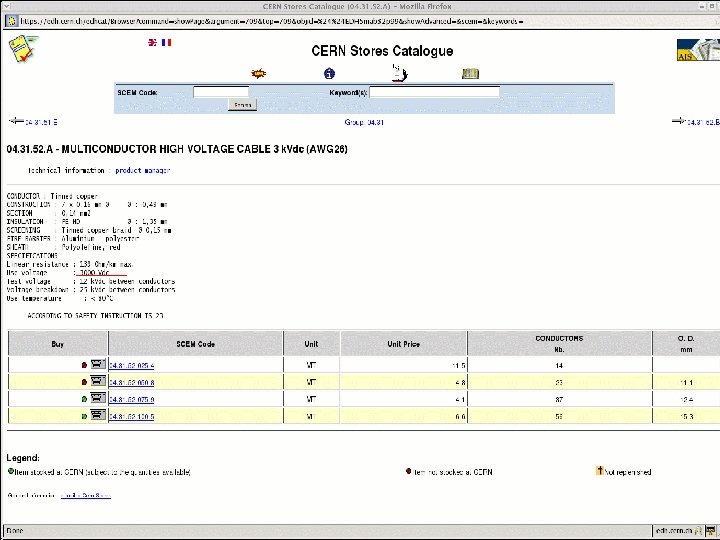Open the catalogue book icon
This screenshot has height=540, width=720.
click(x=470, y=73)
